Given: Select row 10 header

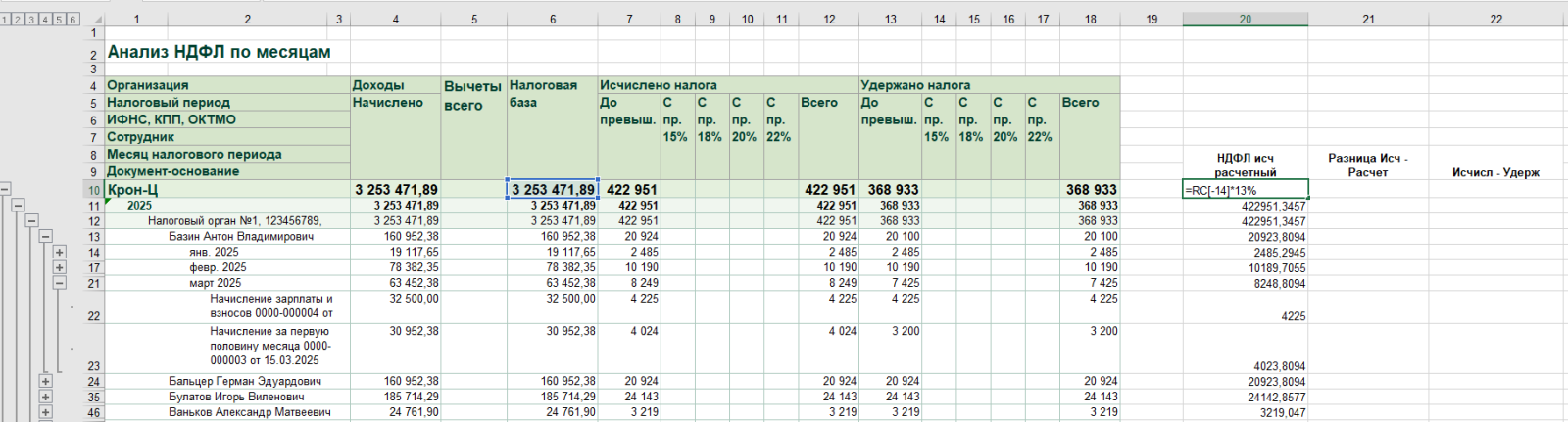Looking at the screenshot, I should tap(94, 190).
